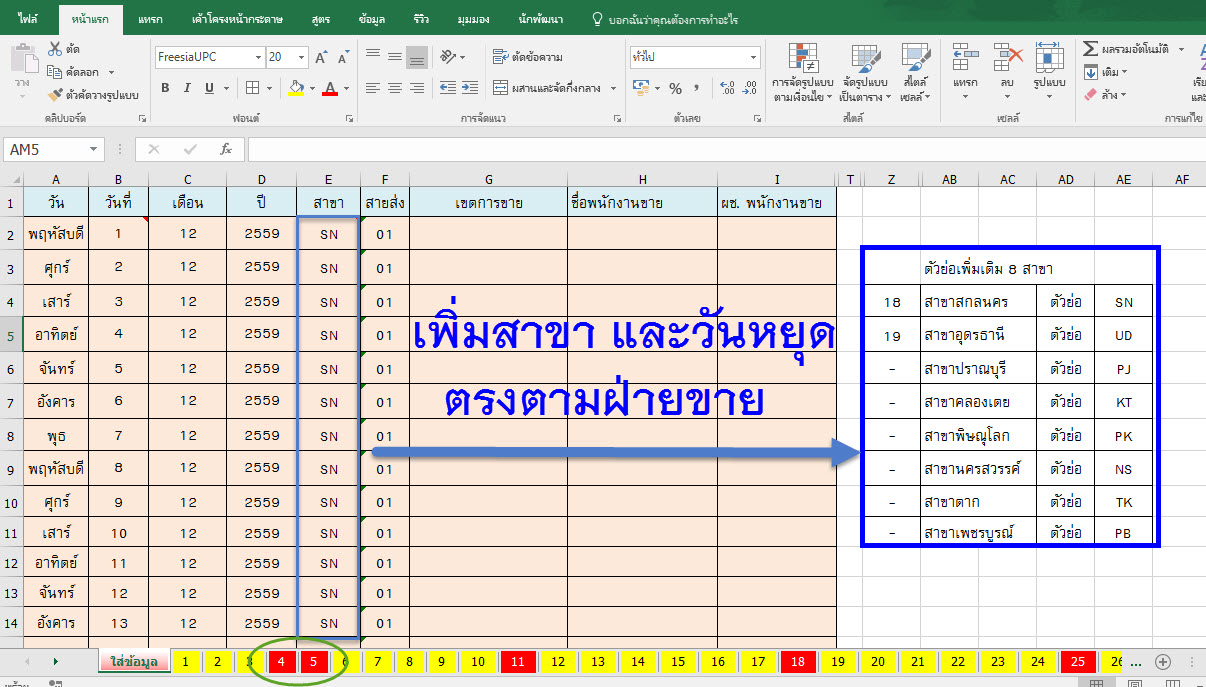Image resolution: width=1206 pixels, height=687 pixels.
Task: Click the Cut (scissors) icon
Action: tap(56, 49)
